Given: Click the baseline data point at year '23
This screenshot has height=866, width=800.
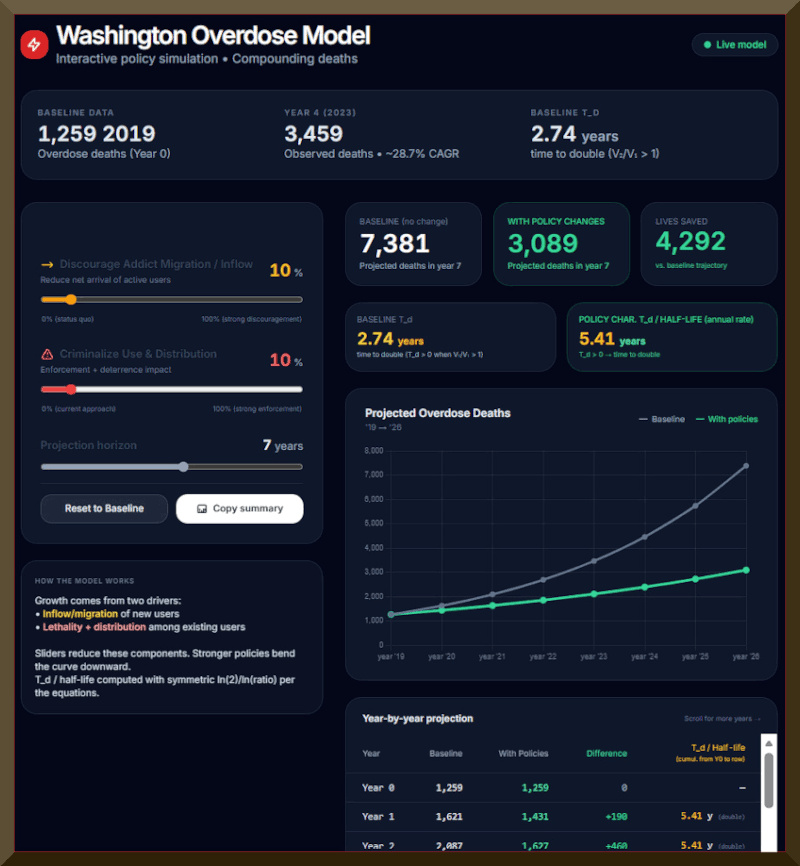Looking at the screenshot, I should coord(594,561).
